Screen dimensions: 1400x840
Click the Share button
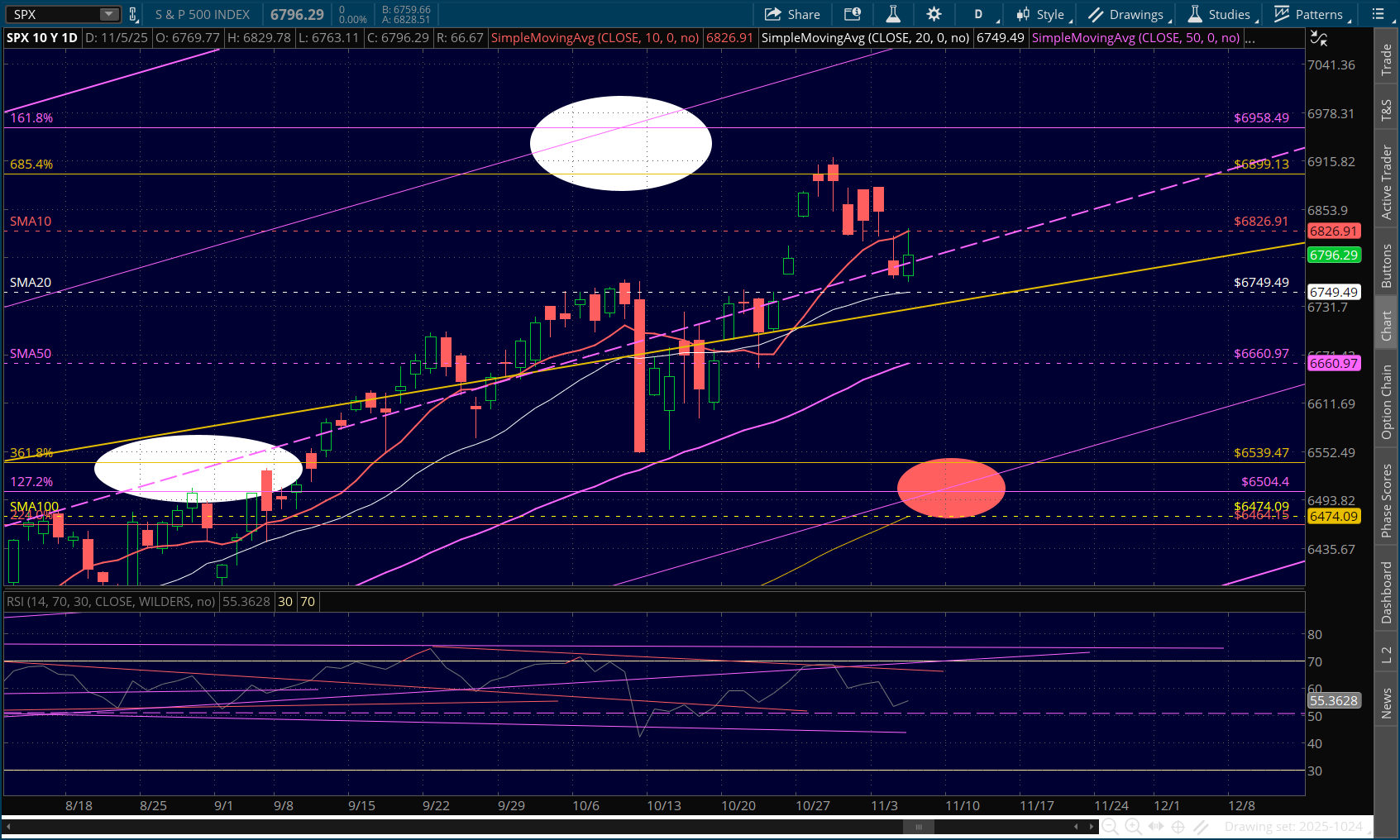pyautogui.click(x=792, y=14)
